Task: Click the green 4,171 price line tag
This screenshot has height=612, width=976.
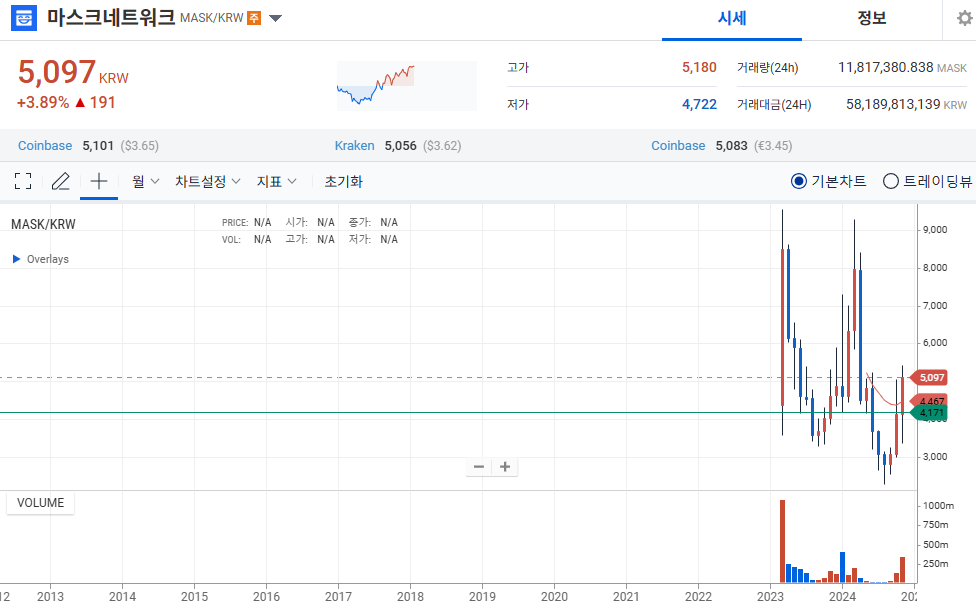Action: [930, 413]
